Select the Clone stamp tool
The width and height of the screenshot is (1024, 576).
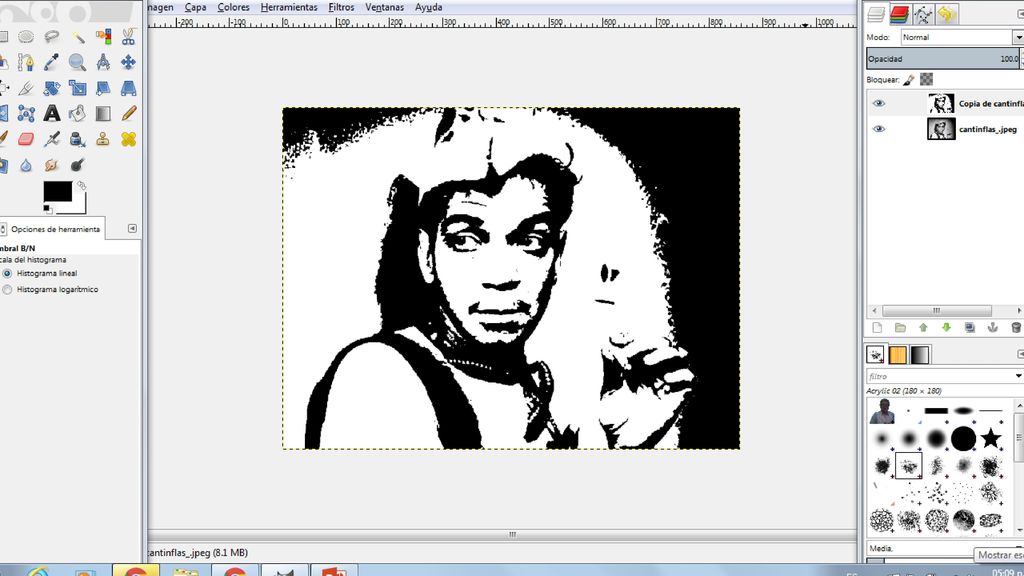pyautogui.click(x=103, y=139)
